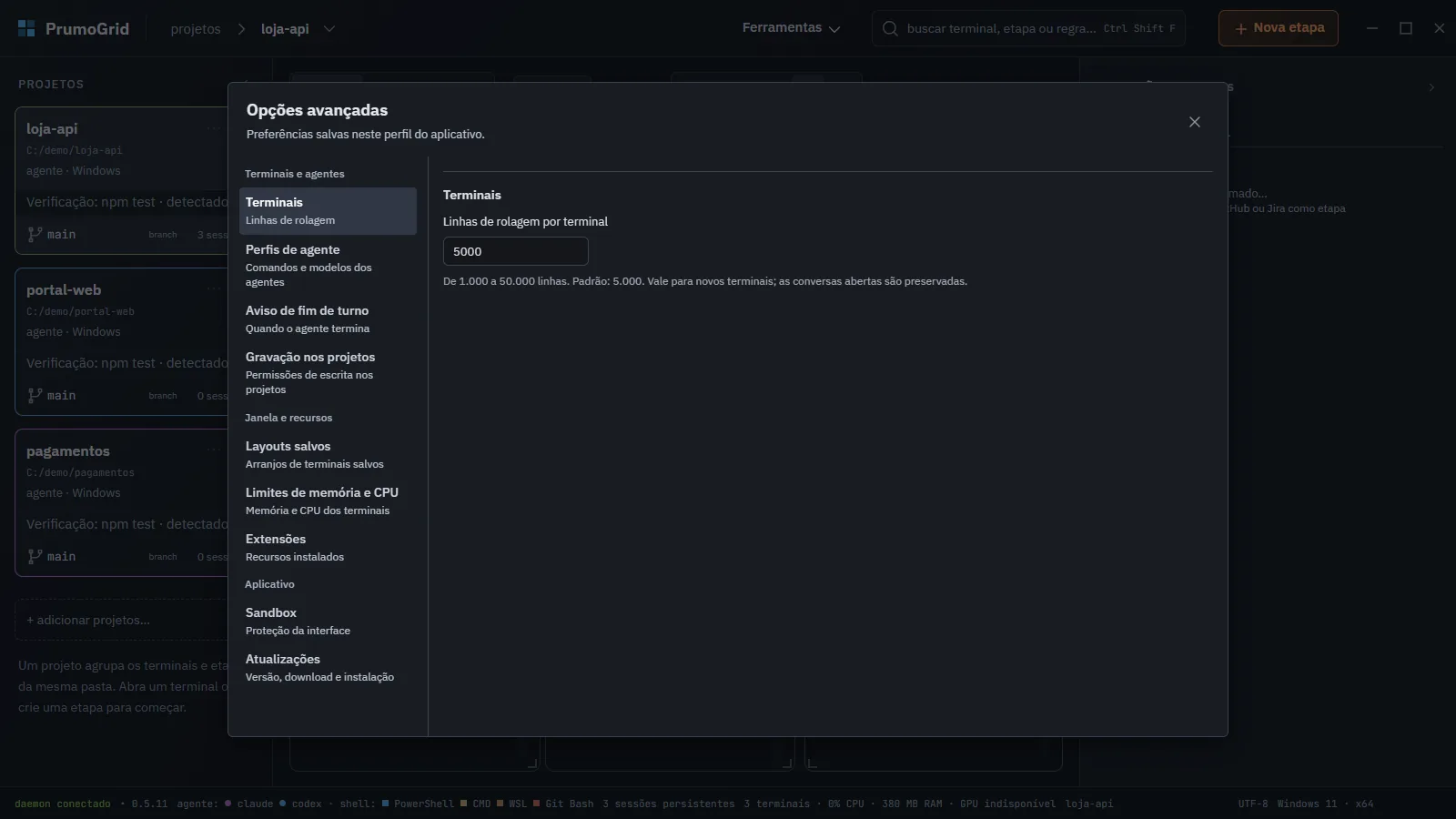Open Aviso de fim de turno section
Screen dimensions: 1456x819
pyautogui.click(x=328, y=319)
